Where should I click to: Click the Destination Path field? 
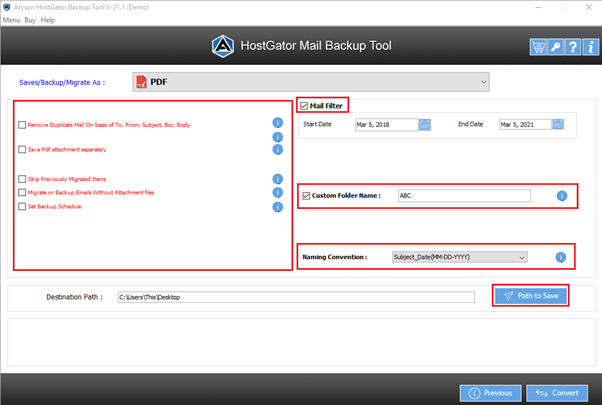click(x=296, y=297)
